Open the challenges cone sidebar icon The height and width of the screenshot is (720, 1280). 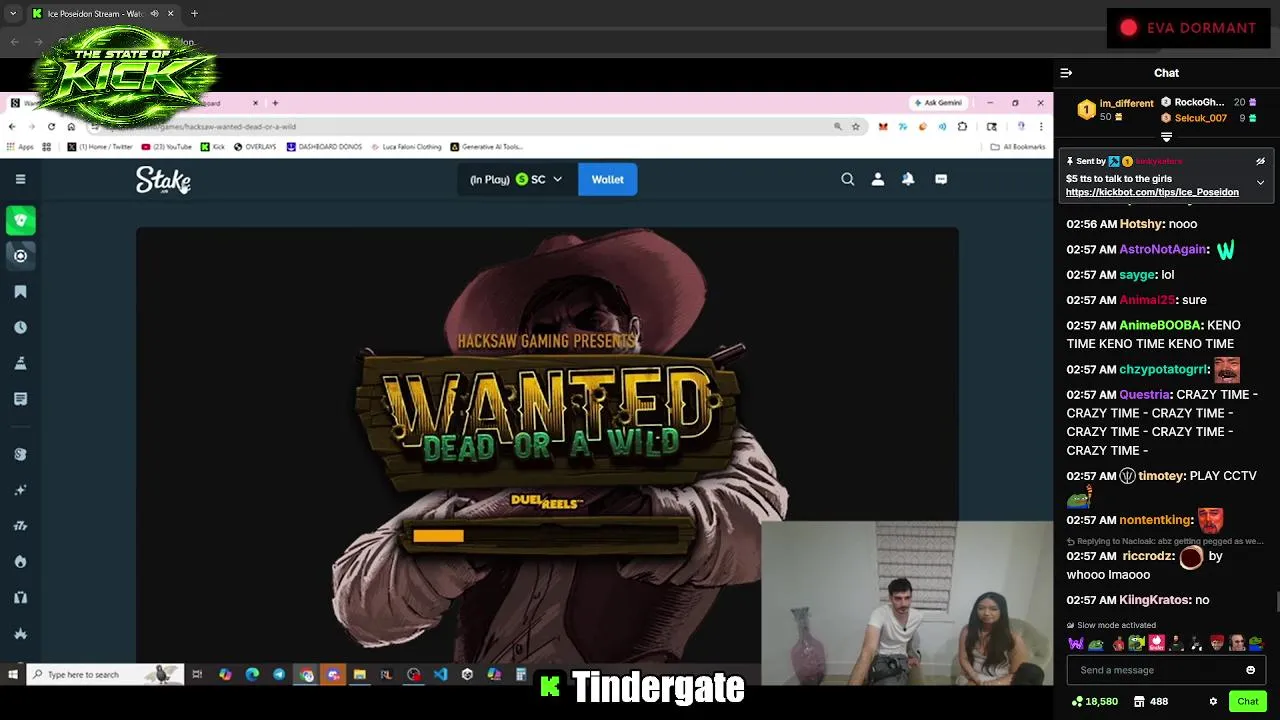pos(20,363)
